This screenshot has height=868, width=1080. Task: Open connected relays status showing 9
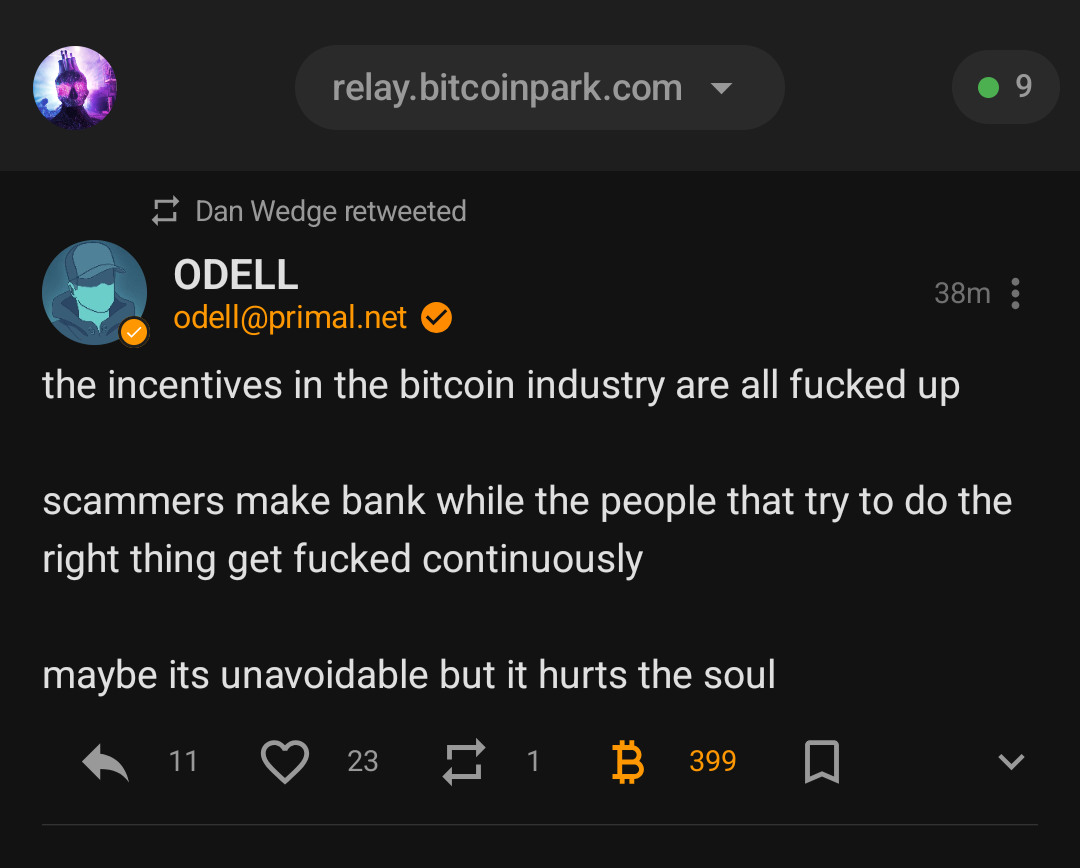click(x=1005, y=87)
